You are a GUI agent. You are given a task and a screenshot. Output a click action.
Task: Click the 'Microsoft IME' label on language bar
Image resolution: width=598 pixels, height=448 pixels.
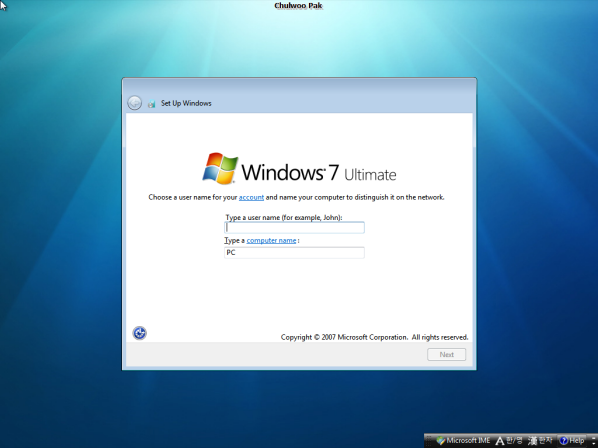(x=468, y=440)
